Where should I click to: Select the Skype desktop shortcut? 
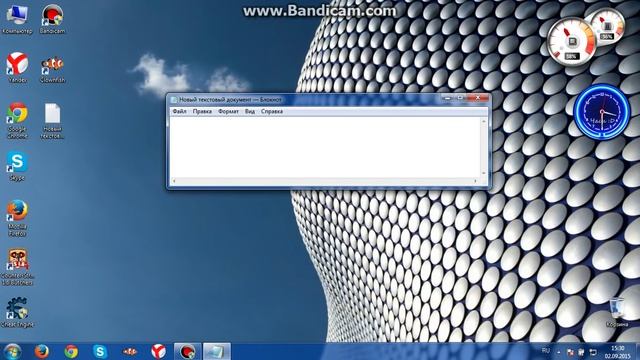17,167
